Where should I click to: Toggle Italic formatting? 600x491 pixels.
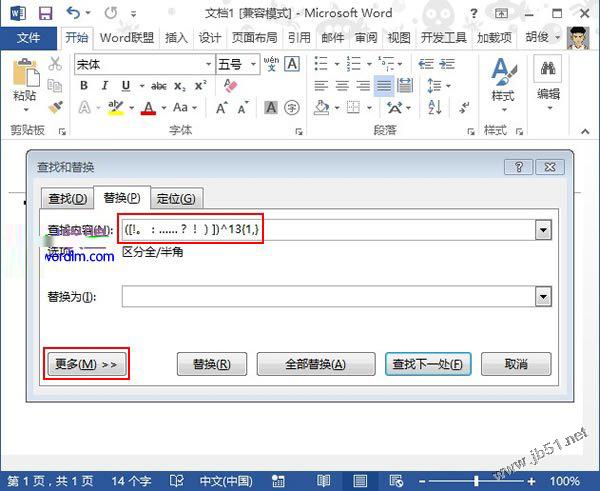point(104,86)
